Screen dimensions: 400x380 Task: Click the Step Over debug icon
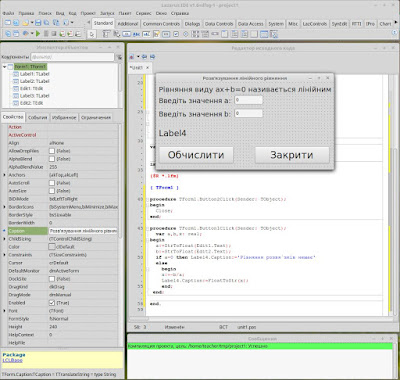click(x=70, y=34)
